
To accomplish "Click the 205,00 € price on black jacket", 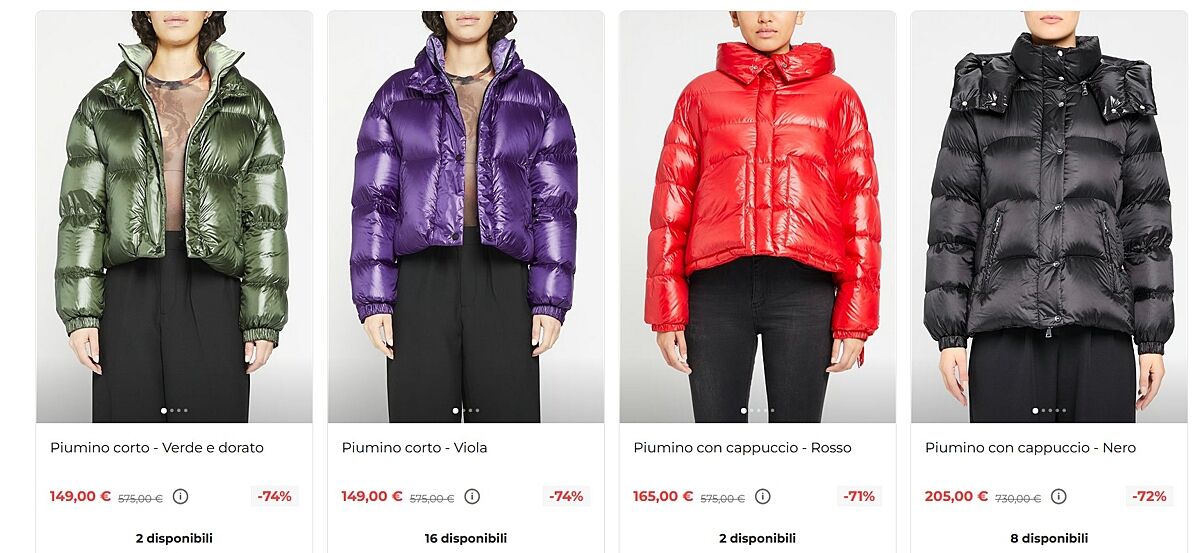I will (956, 496).
